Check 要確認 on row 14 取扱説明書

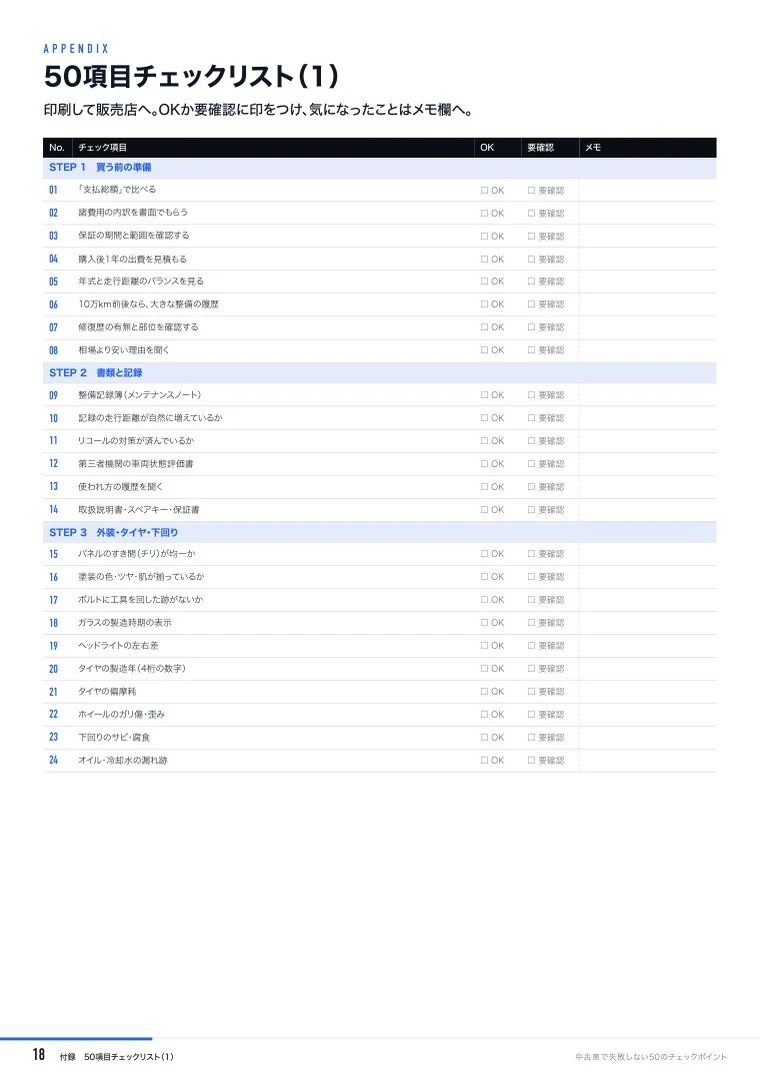tap(531, 510)
